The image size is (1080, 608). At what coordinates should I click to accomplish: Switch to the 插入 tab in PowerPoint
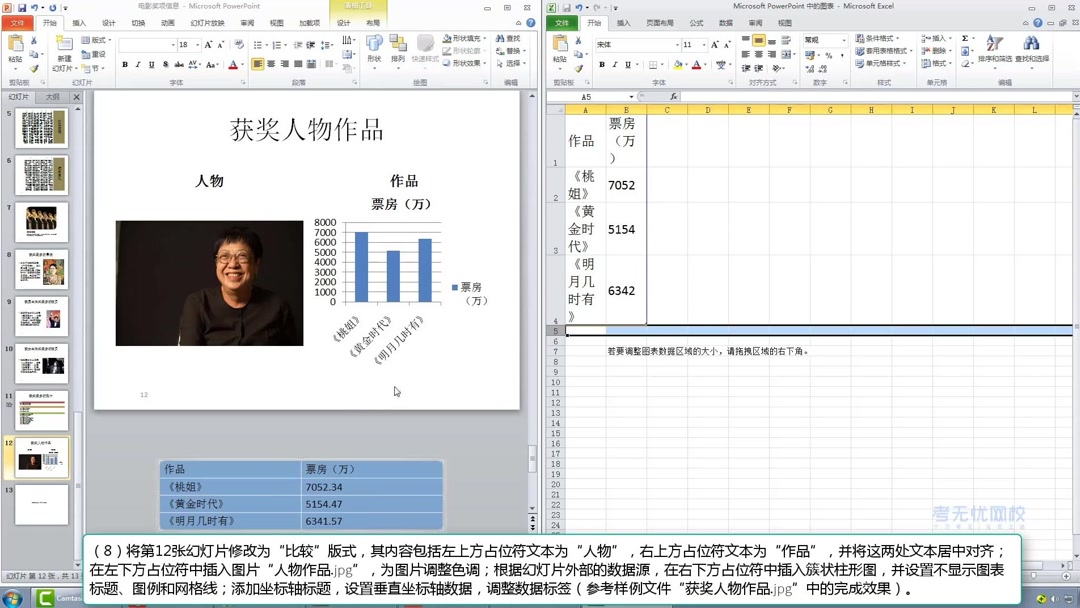coord(81,25)
